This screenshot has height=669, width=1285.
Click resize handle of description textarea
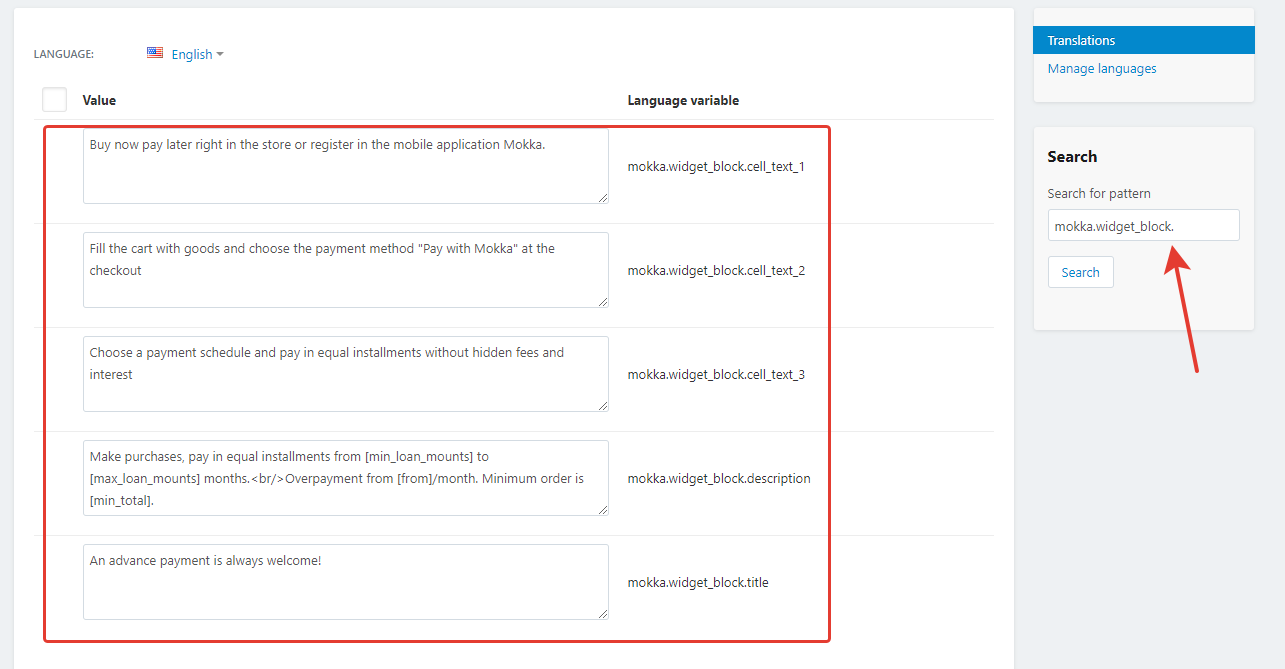point(602,510)
